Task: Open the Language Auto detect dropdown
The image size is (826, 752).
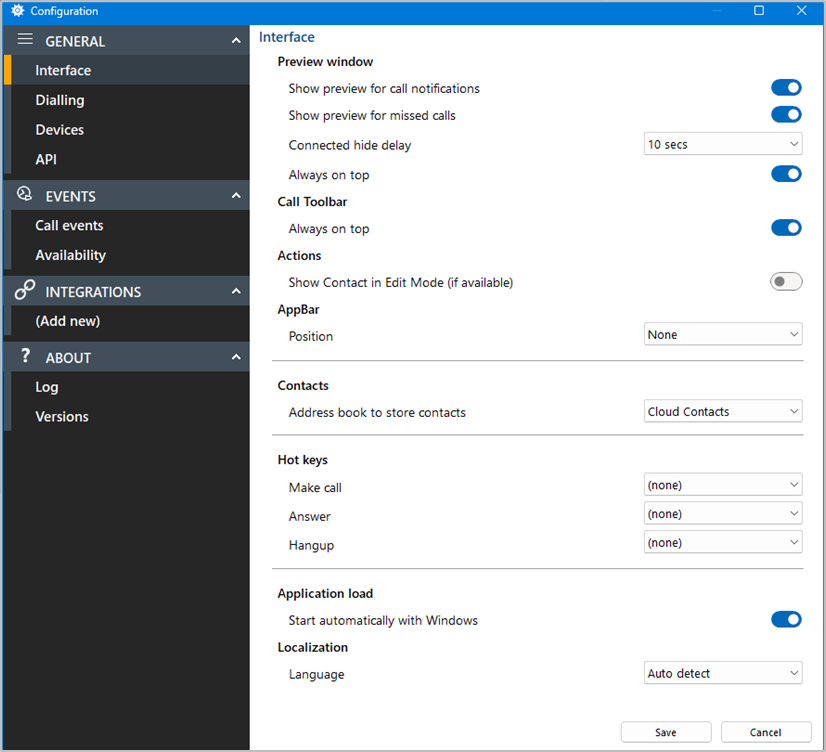Action: (723, 673)
